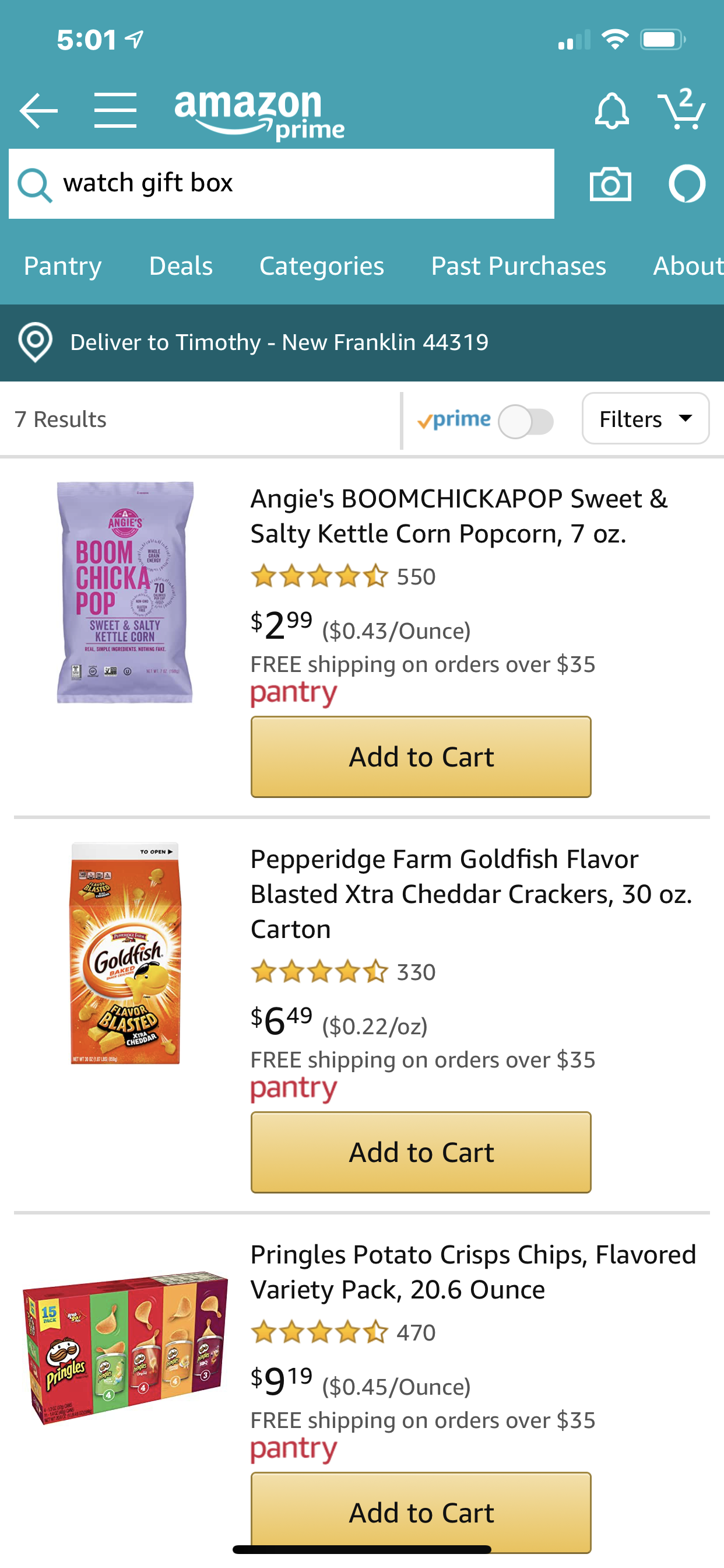The height and width of the screenshot is (1568, 724).
Task: Tap the camera search icon
Action: (610, 184)
